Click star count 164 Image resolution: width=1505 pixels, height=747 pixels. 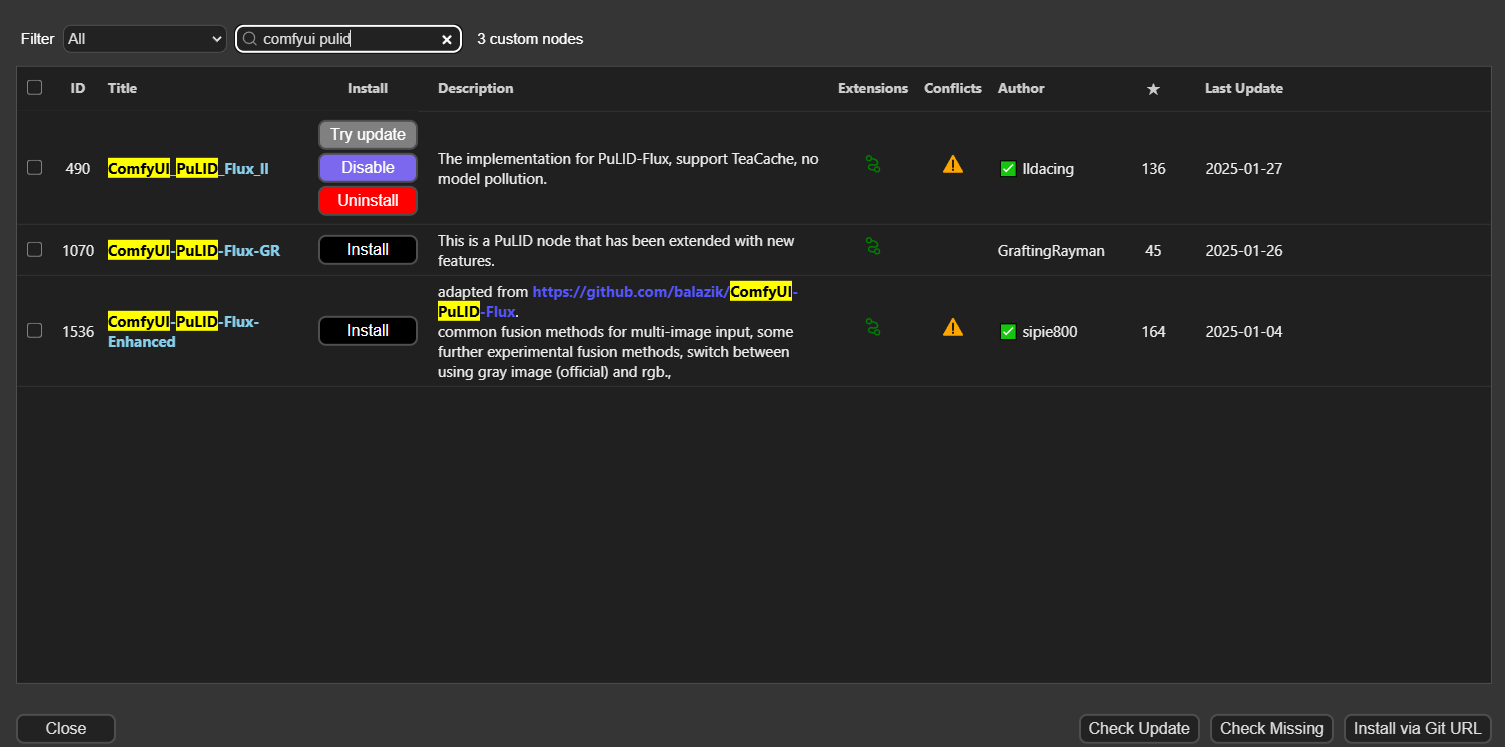click(1153, 332)
